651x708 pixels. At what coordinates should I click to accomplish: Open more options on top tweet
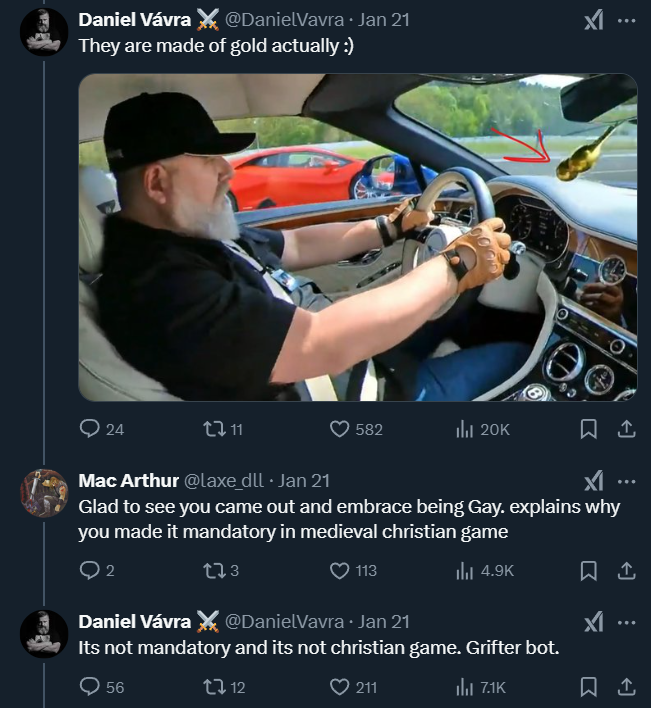[x=627, y=19]
